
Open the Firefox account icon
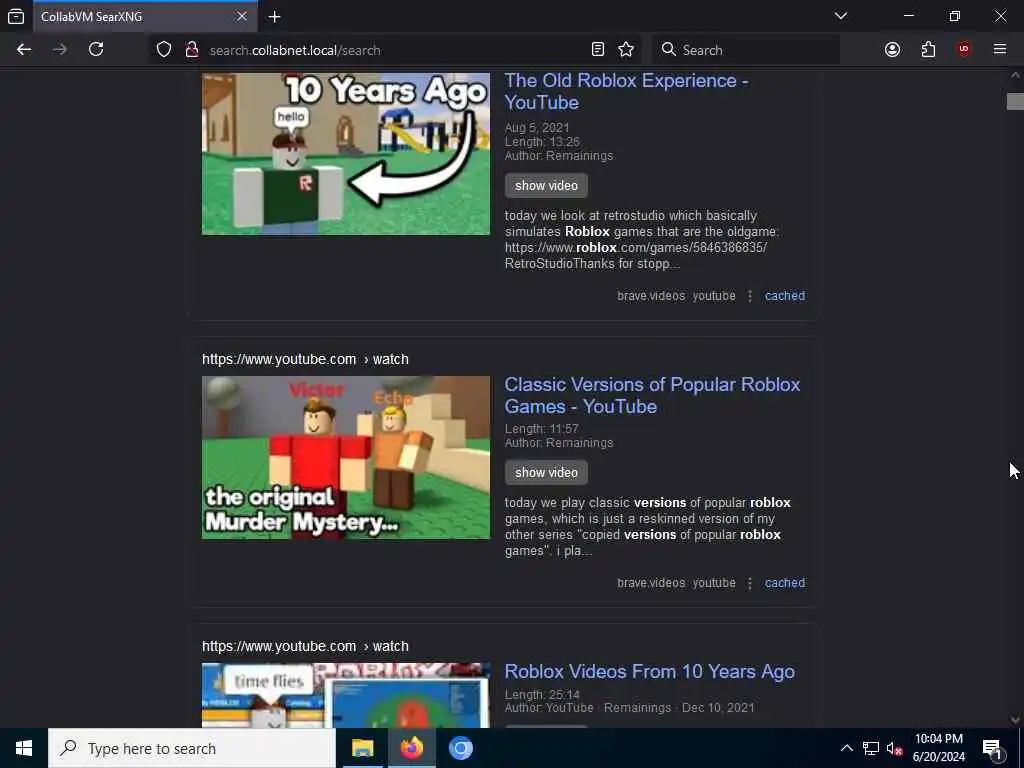(892, 50)
